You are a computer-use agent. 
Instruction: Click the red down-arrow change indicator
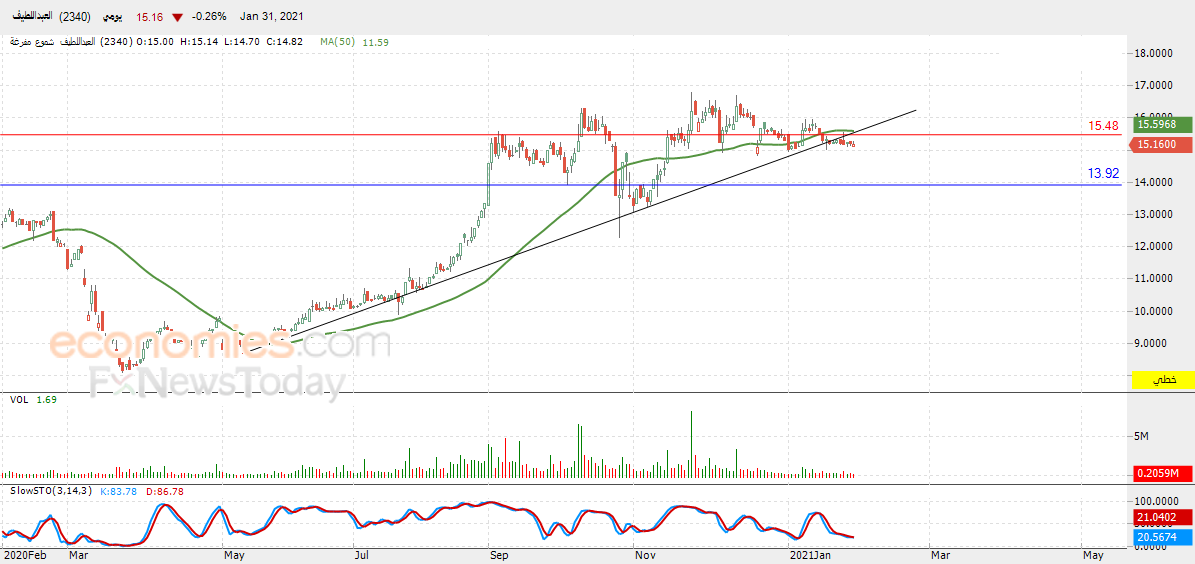pyautogui.click(x=177, y=16)
